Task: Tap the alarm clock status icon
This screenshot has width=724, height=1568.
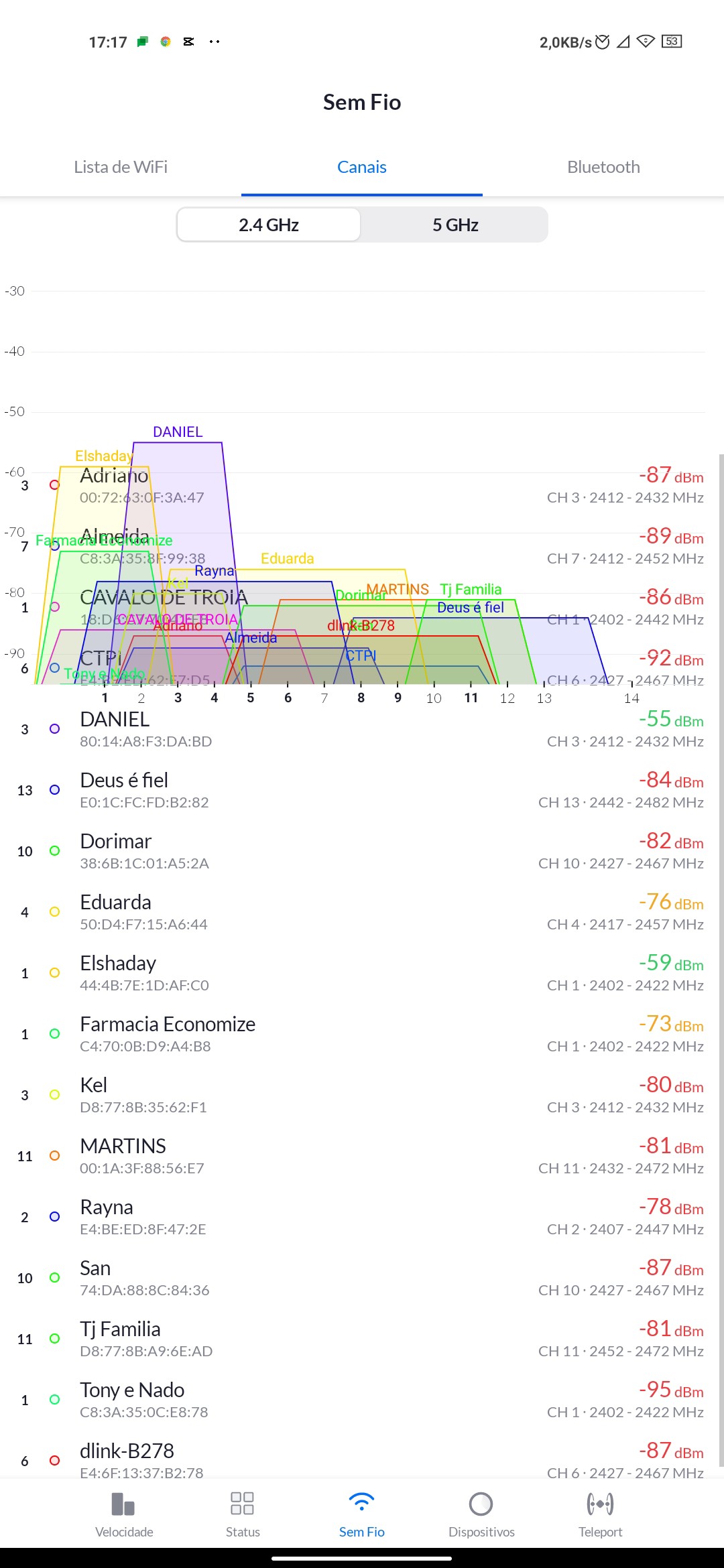Action: tap(603, 42)
